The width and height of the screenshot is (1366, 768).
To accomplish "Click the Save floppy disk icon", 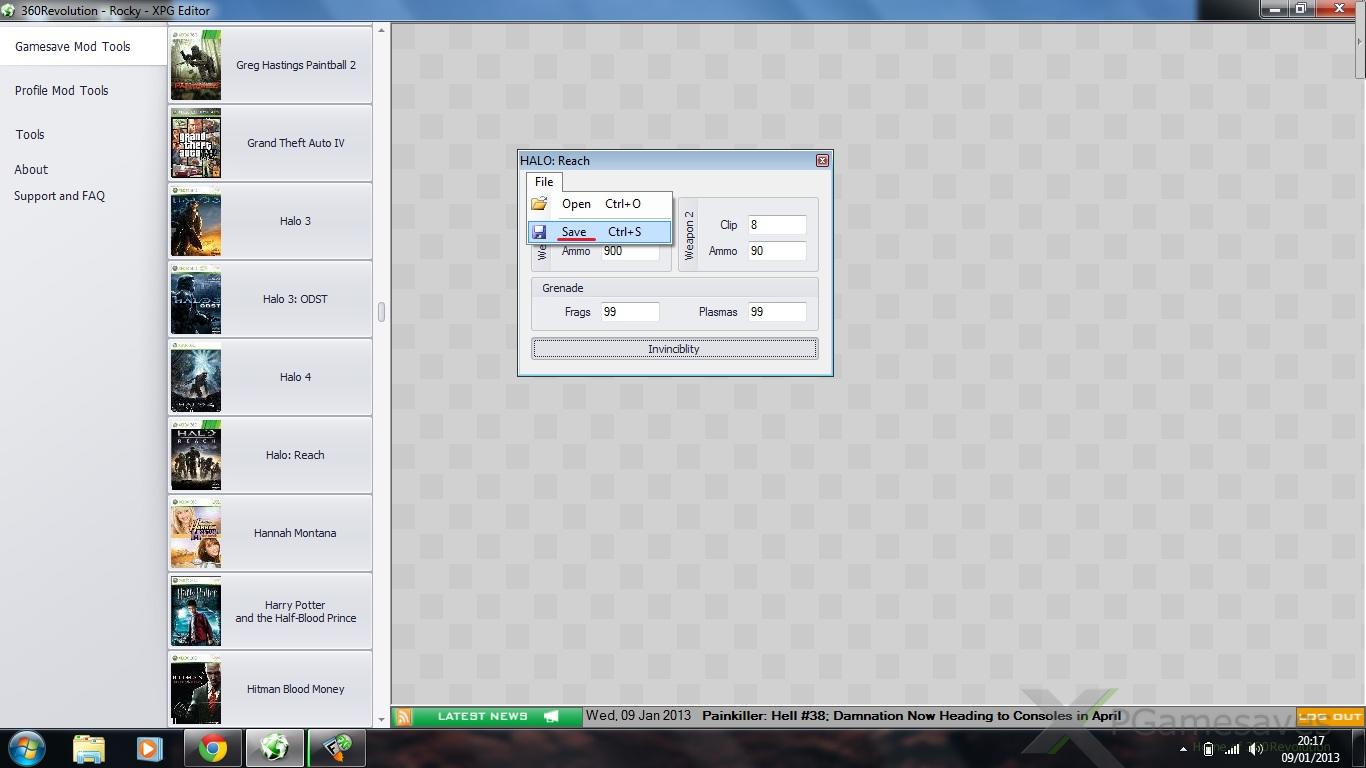I will coord(539,232).
